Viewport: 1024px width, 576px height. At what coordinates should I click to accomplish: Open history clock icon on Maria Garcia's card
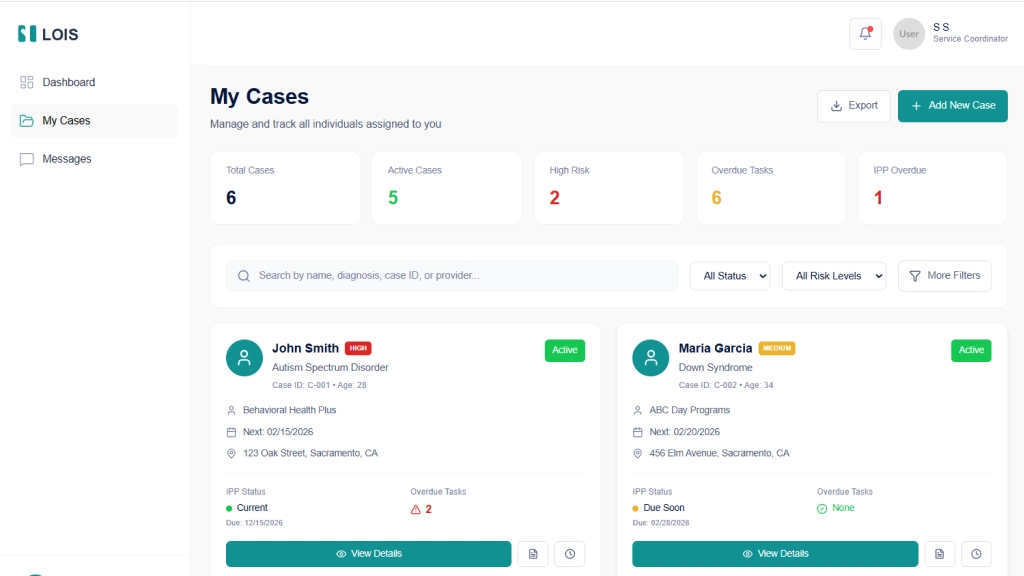click(976, 554)
